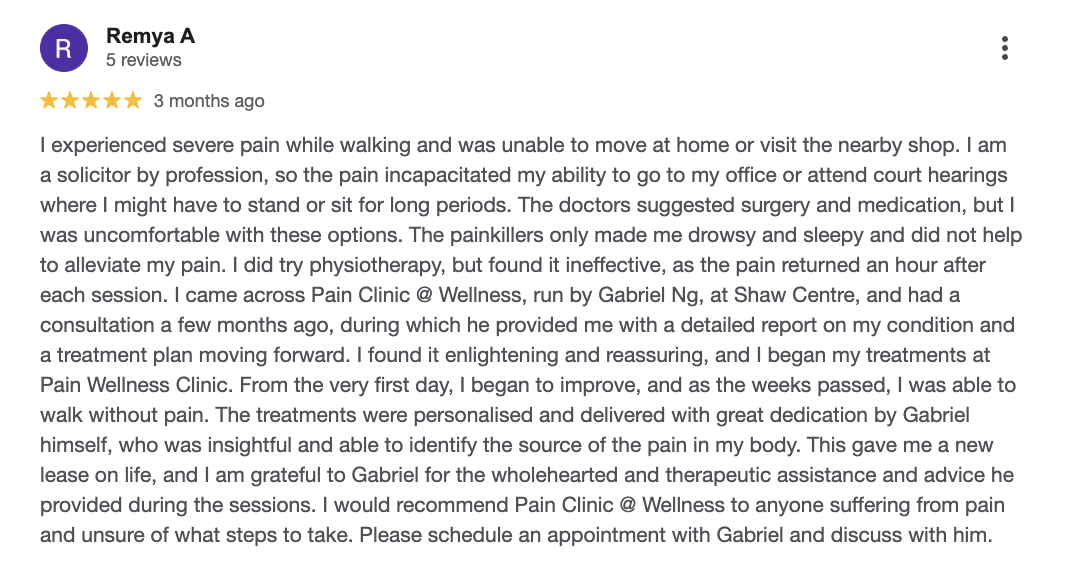Click the fifth yellow rating star
Screen dimensions: 1066x578
[133, 100]
